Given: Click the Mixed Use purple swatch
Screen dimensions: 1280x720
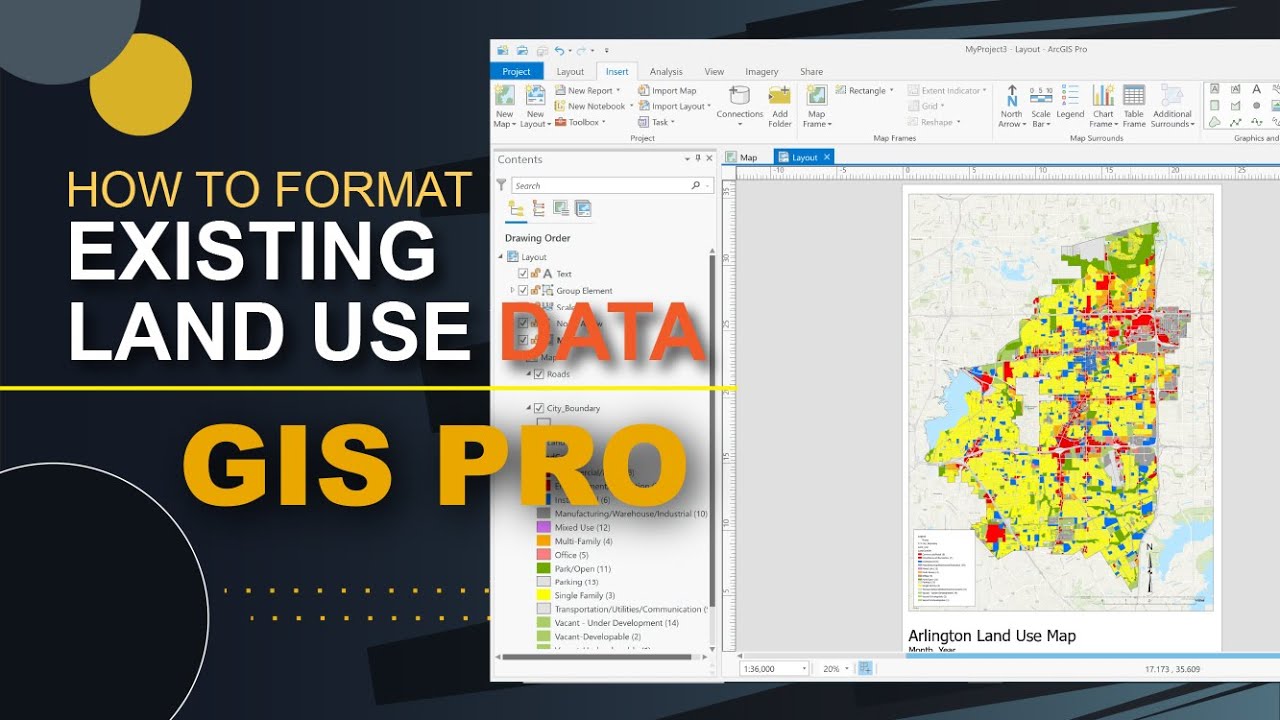Looking at the screenshot, I should (x=544, y=527).
